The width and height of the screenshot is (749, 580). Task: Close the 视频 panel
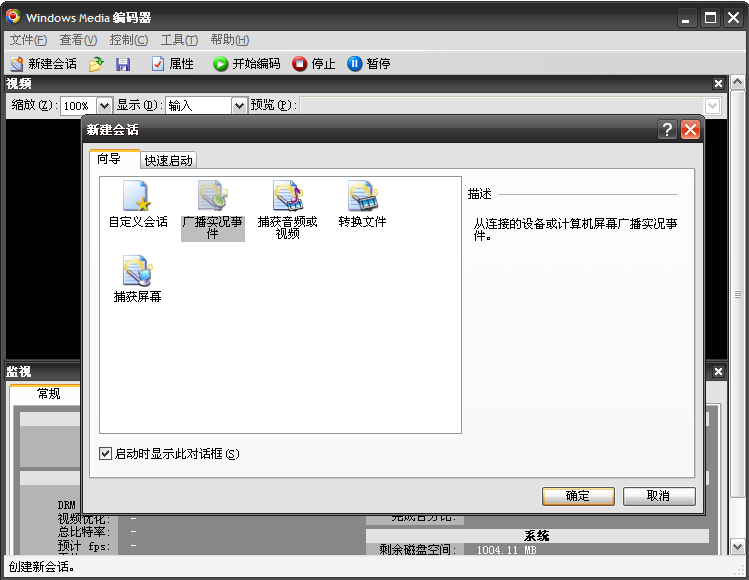718,84
